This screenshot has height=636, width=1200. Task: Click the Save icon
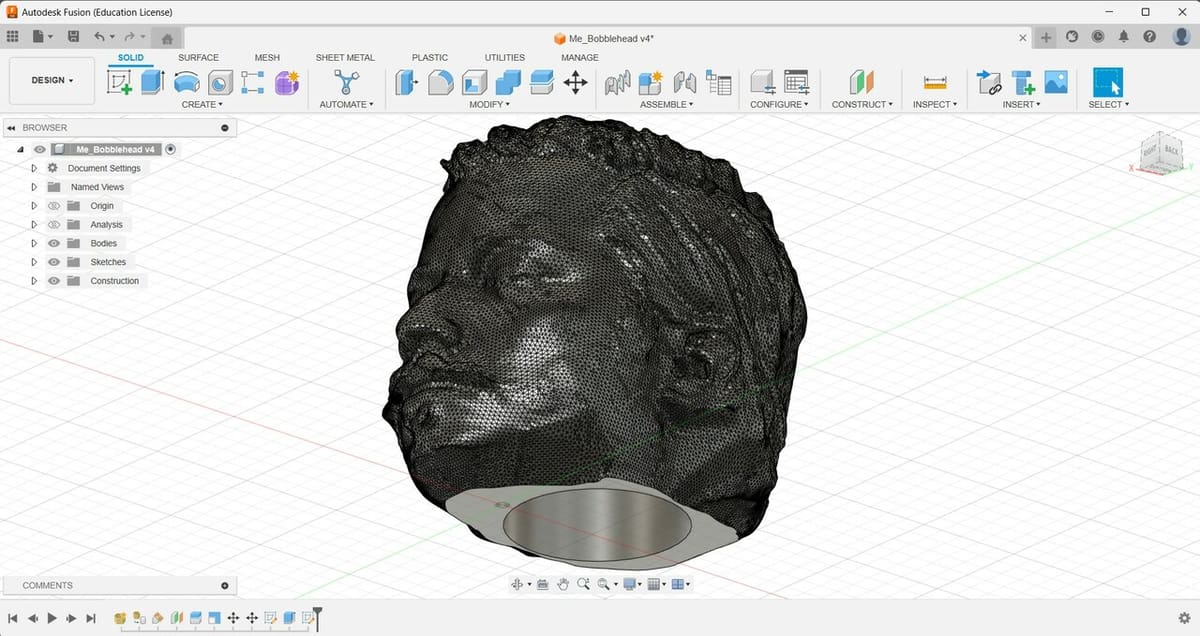tap(73, 37)
